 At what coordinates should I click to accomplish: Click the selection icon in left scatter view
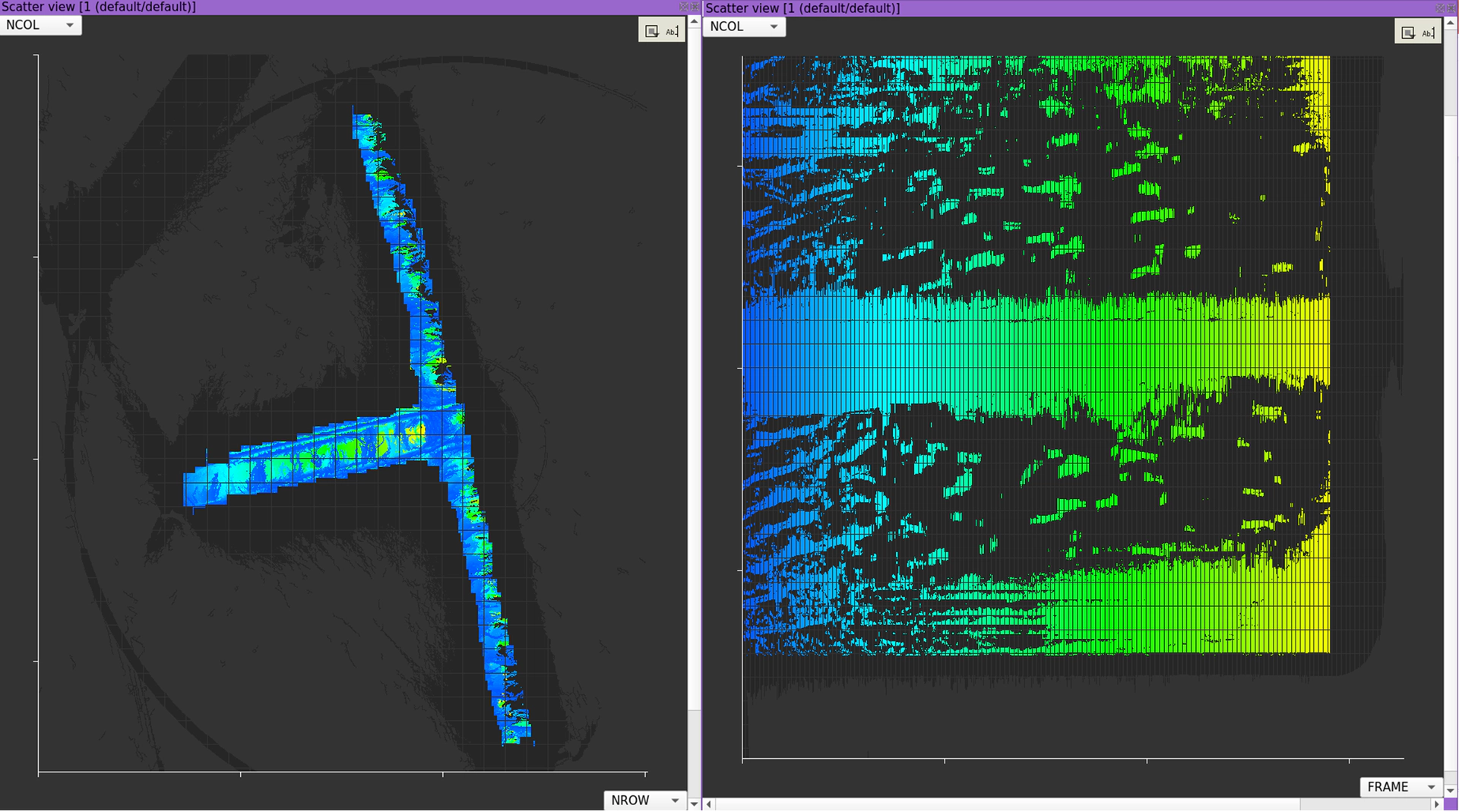651,31
